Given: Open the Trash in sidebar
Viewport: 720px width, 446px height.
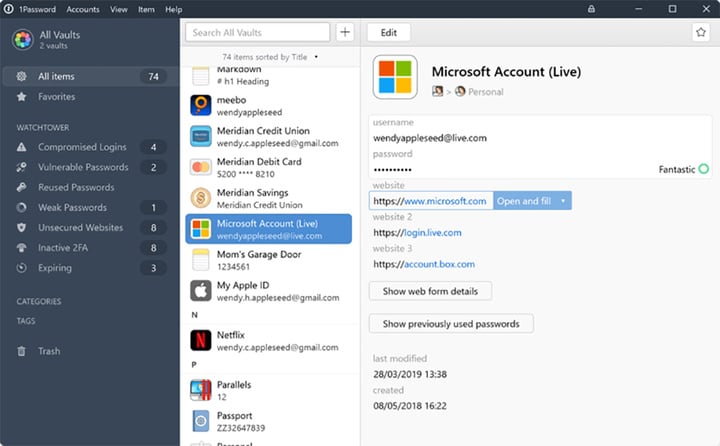Looking at the screenshot, I should pos(49,351).
